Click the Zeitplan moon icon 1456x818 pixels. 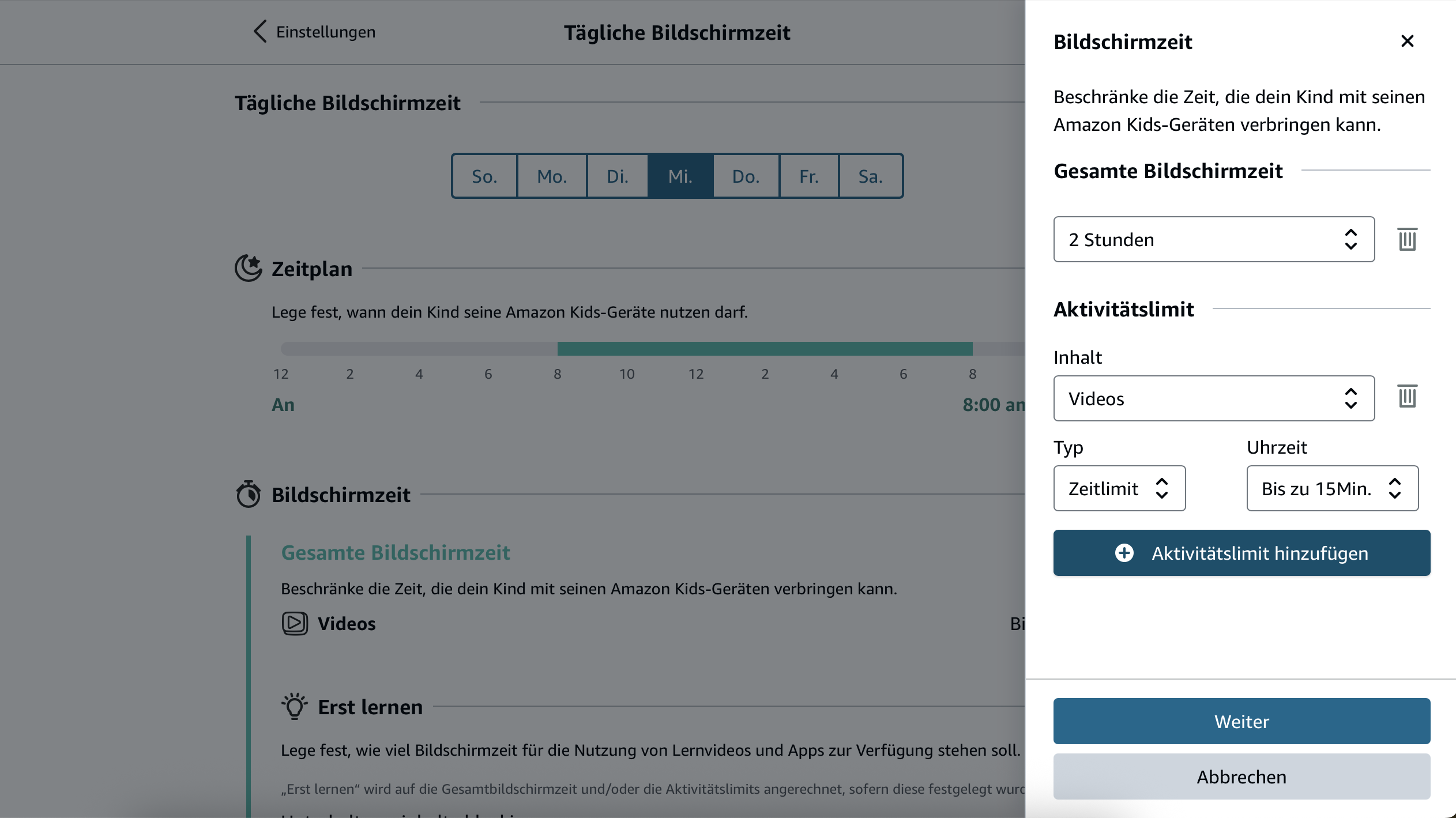click(248, 268)
